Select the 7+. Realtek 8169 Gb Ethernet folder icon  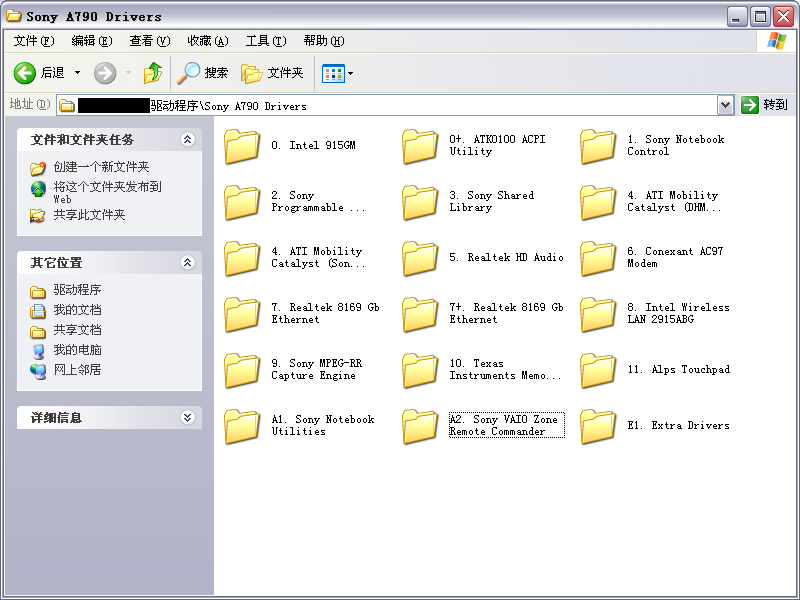pos(420,314)
